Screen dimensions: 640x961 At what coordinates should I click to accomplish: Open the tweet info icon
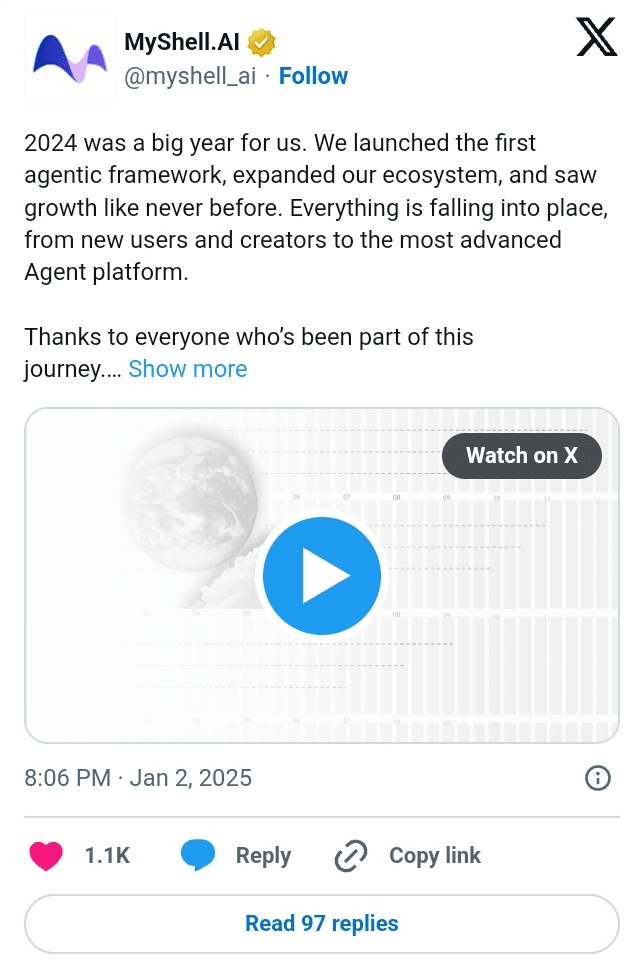(597, 778)
